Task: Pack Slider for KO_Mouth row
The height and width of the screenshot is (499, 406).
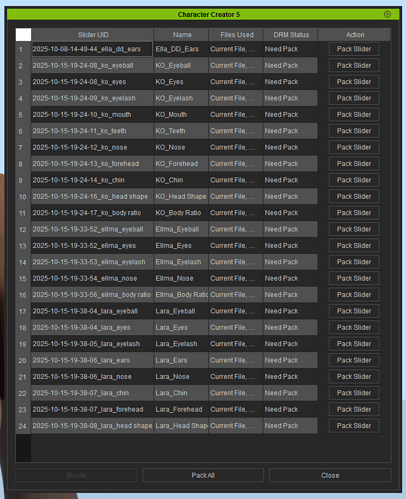Action: (354, 114)
